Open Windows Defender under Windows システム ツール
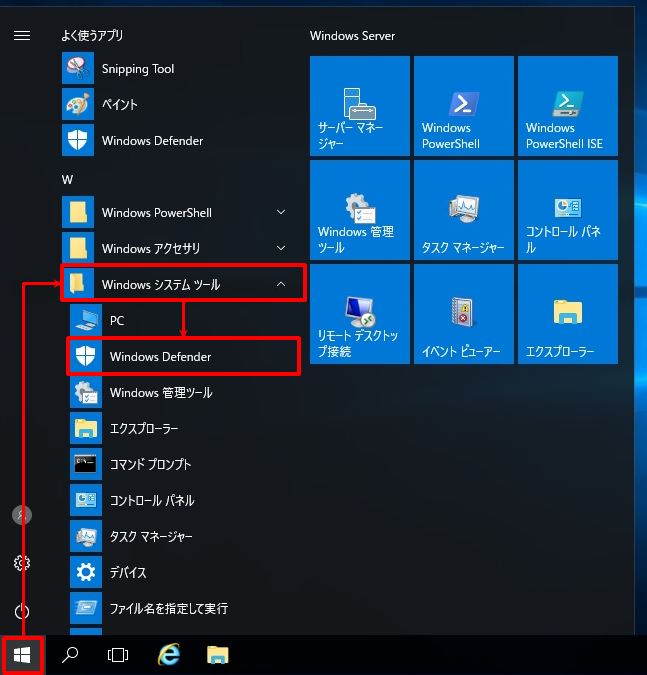647x675 pixels. click(x=183, y=356)
